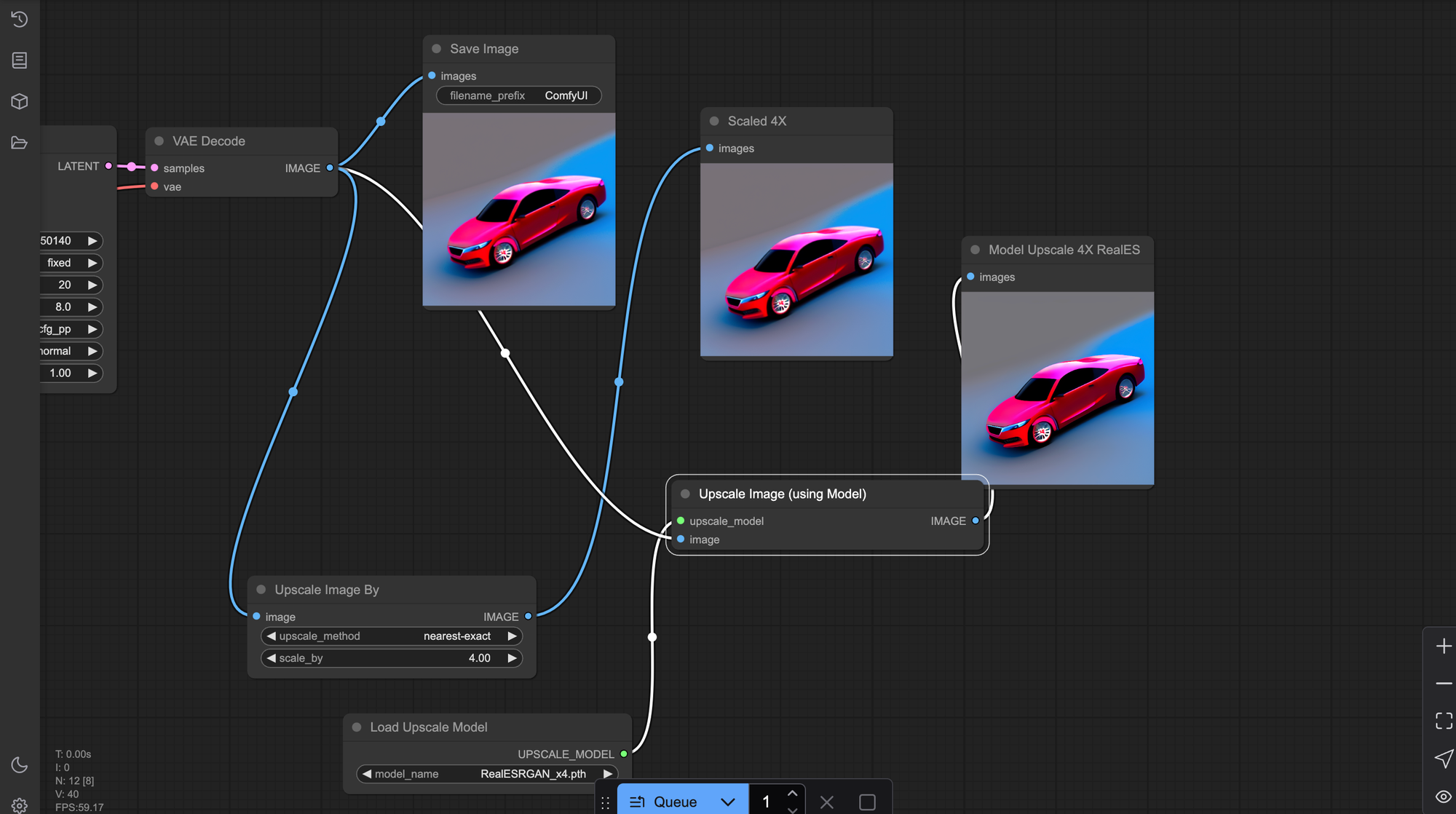Toggle link visibility eye icon
This screenshot has width=1456, height=814.
[1443, 797]
